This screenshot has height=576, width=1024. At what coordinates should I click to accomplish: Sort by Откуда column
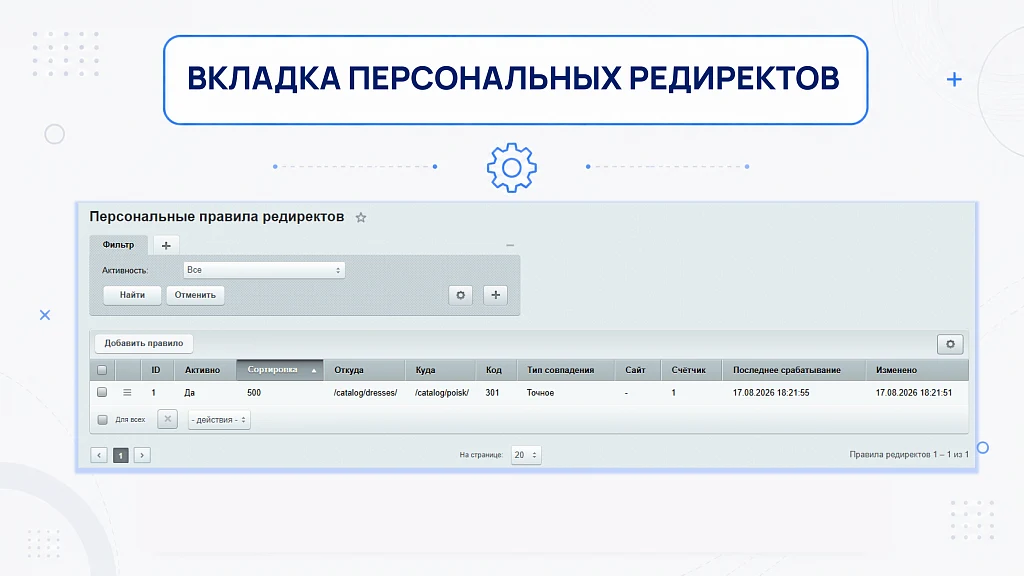[x=364, y=370]
